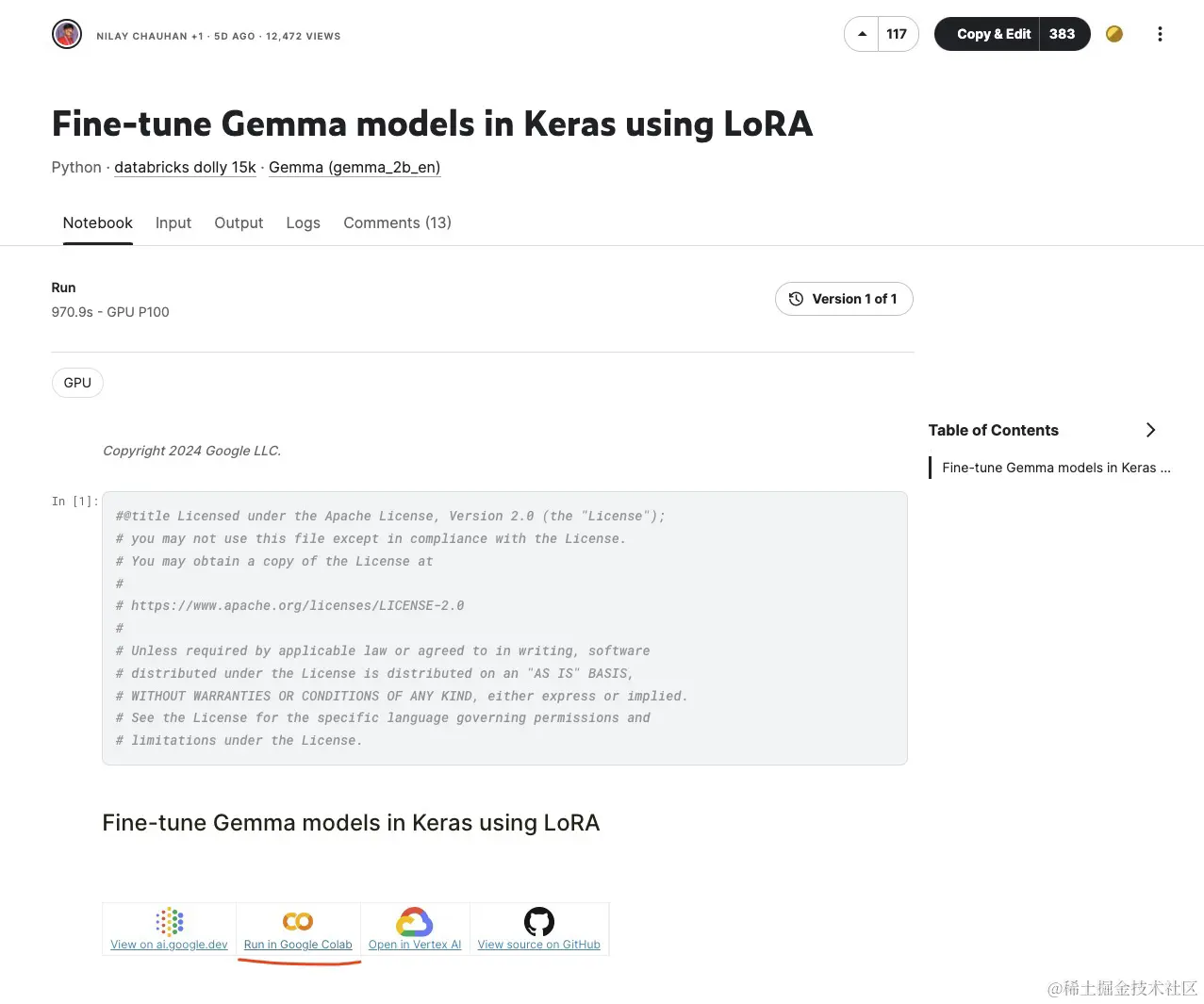This screenshot has width=1204, height=1004.
Task: Open the Logs tab
Action: coord(303,222)
